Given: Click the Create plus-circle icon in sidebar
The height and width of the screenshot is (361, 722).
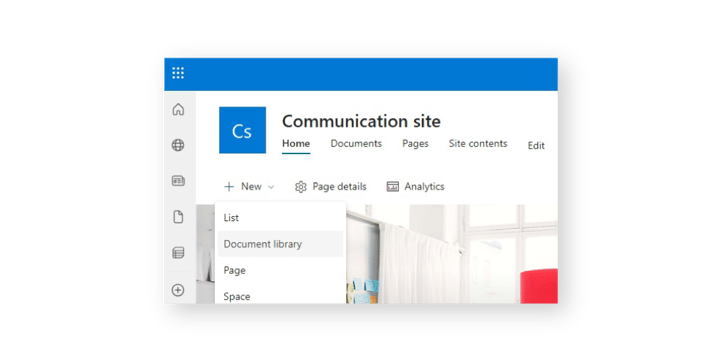Looking at the screenshot, I should [x=178, y=290].
